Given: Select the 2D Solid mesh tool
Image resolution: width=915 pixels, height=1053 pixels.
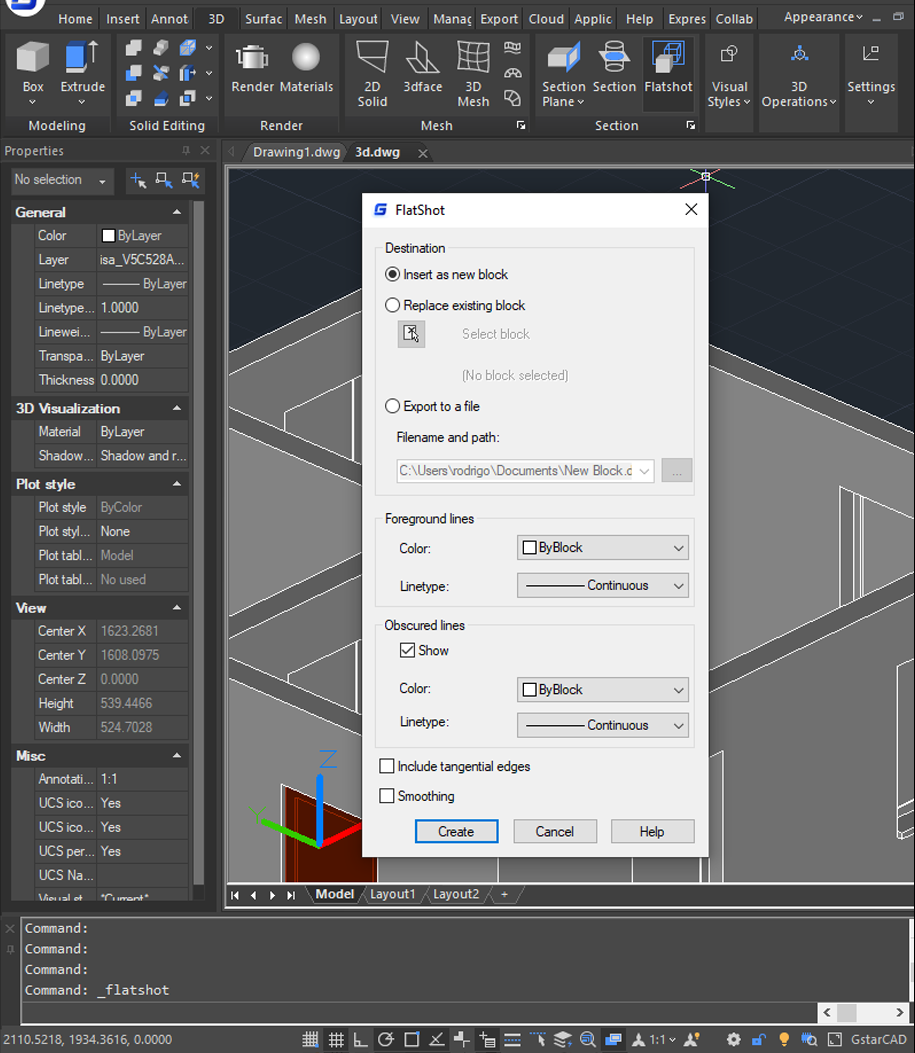Looking at the screenshot, I should (x=372, y=57).
